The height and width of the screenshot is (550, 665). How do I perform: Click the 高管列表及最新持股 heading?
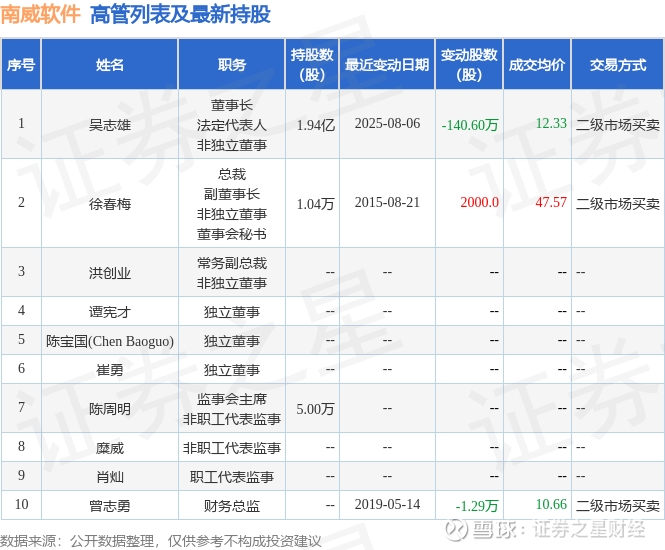(x=180, y=14)
